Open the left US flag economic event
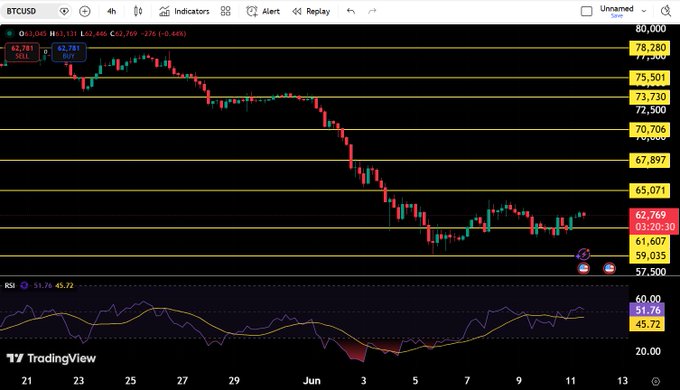 pyautogui.click(x=584, y=269)
